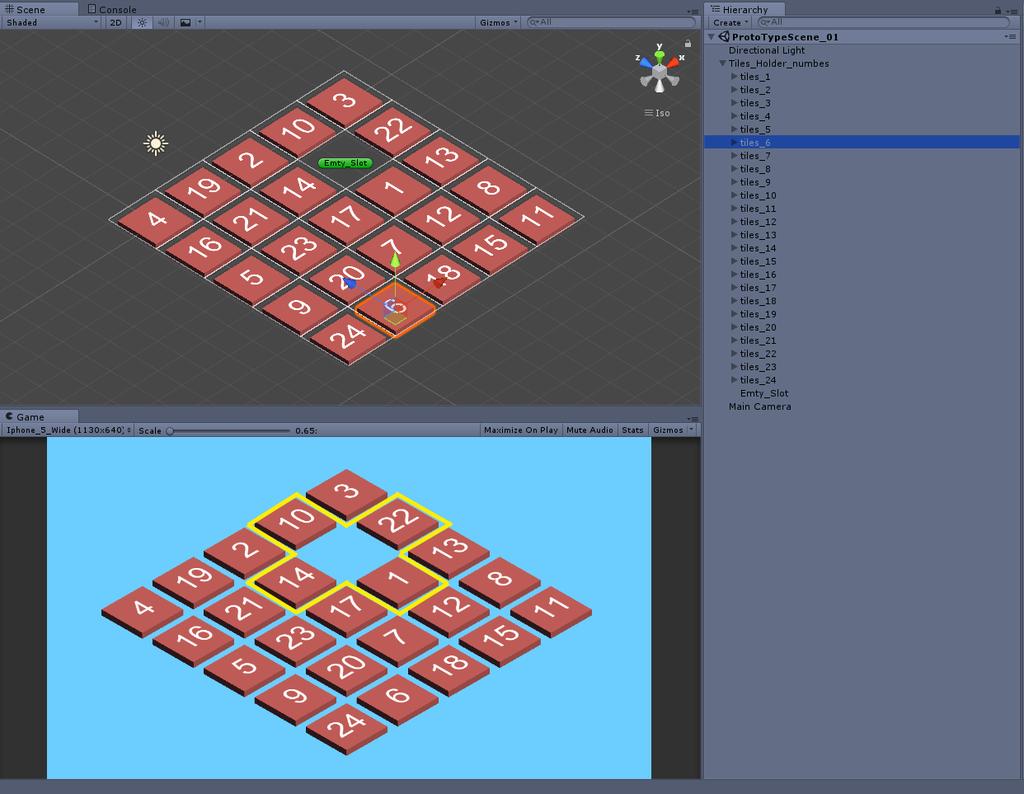
Task: Click the Unity logo icon beside ProtoTypeScene_01
Action: (x=724, y=37)
